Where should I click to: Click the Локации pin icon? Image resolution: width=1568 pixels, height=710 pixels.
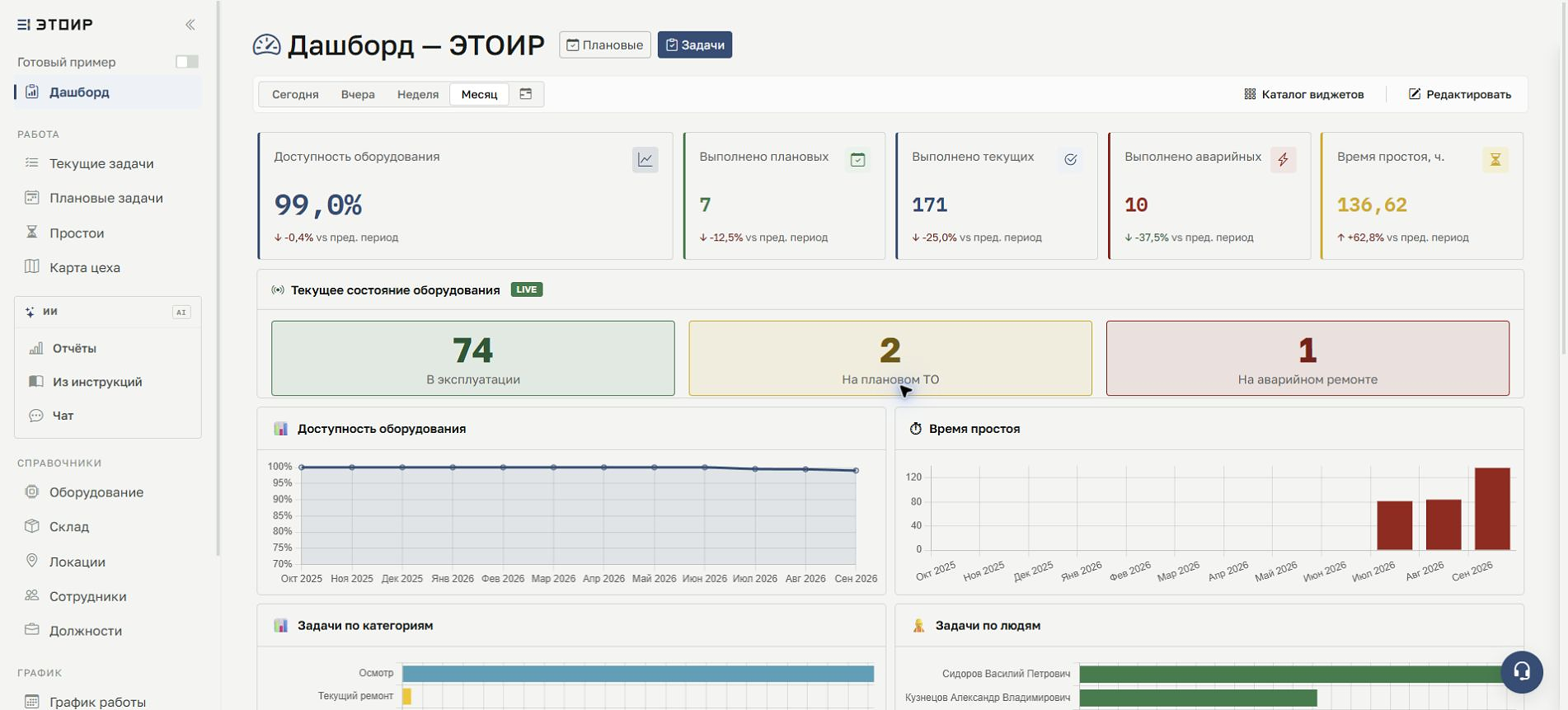click(32, 561)
